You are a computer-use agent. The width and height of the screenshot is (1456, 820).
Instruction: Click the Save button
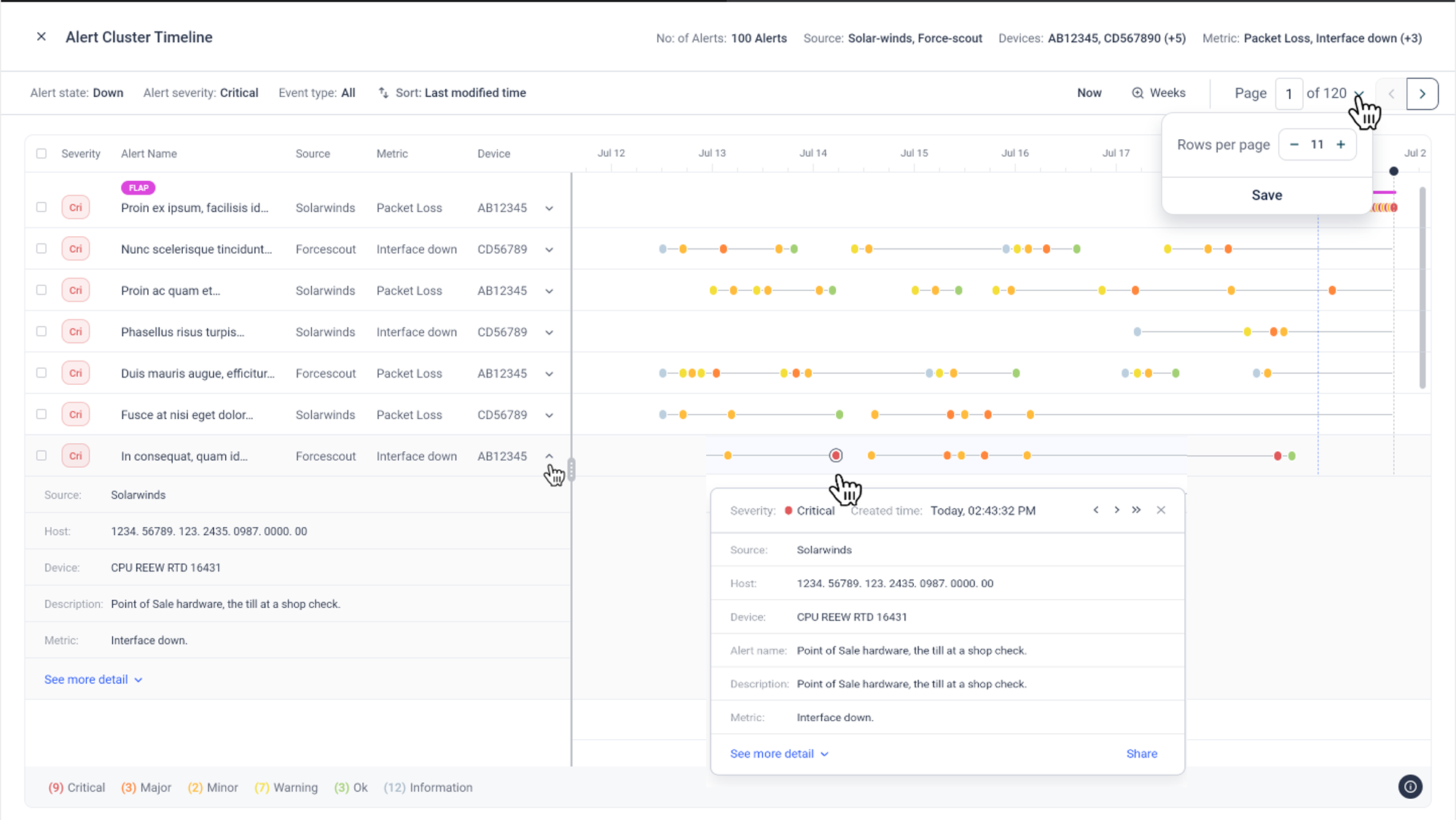(1267, 195)
